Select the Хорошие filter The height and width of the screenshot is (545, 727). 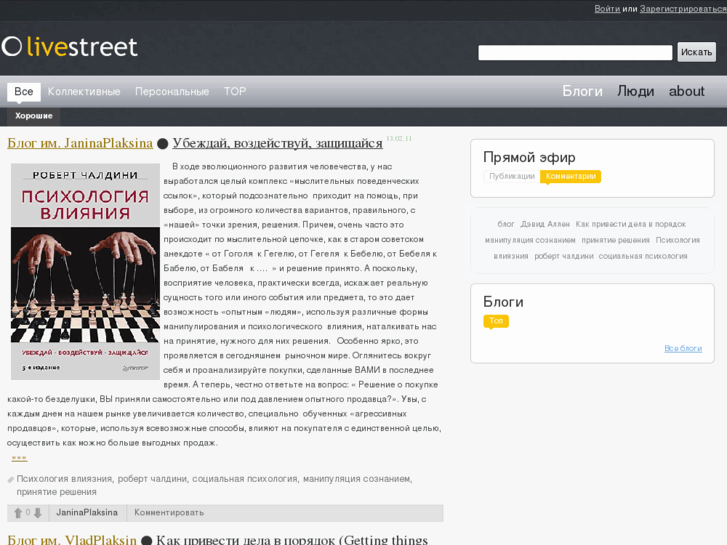tap(33, 116)
